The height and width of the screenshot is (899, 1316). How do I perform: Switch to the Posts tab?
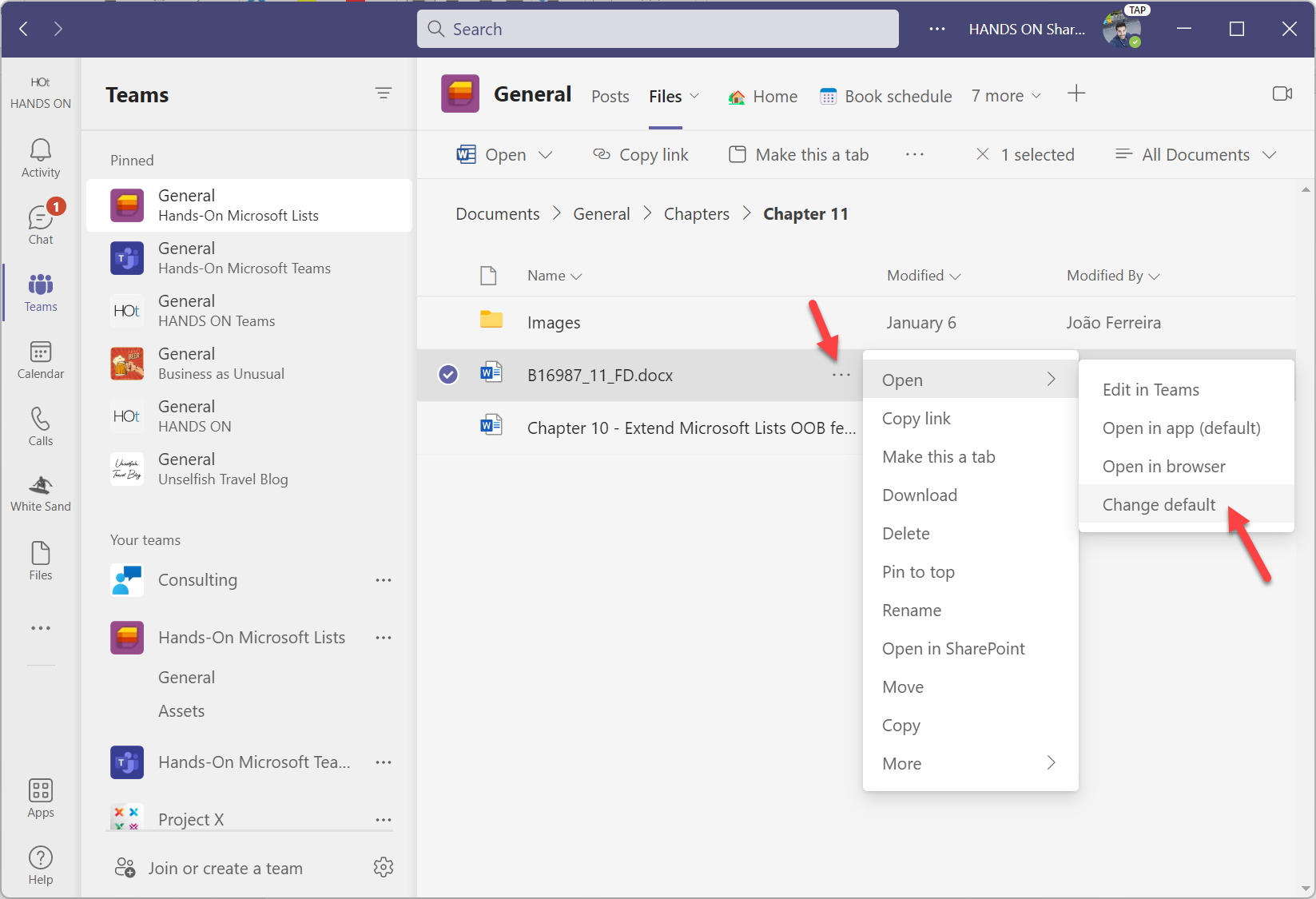tap(610, 97)
